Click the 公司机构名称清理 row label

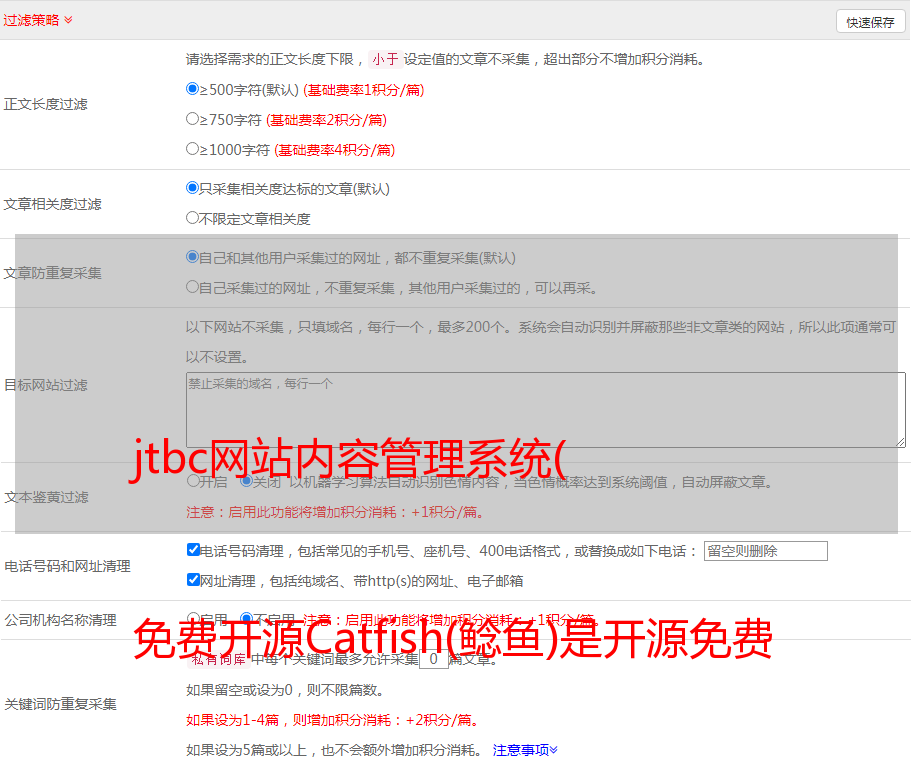(60, 620)
